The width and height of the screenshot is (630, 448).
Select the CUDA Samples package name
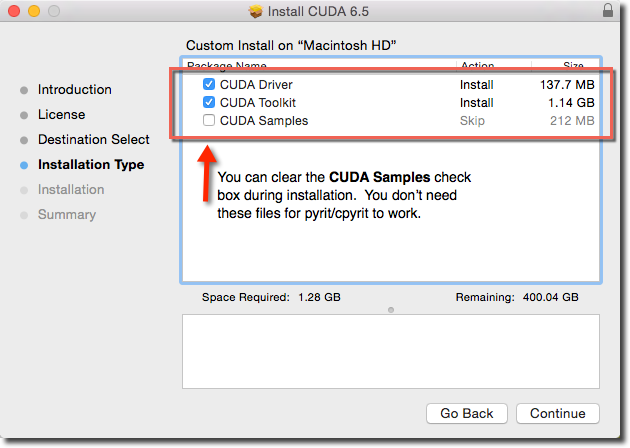[264, 121]
